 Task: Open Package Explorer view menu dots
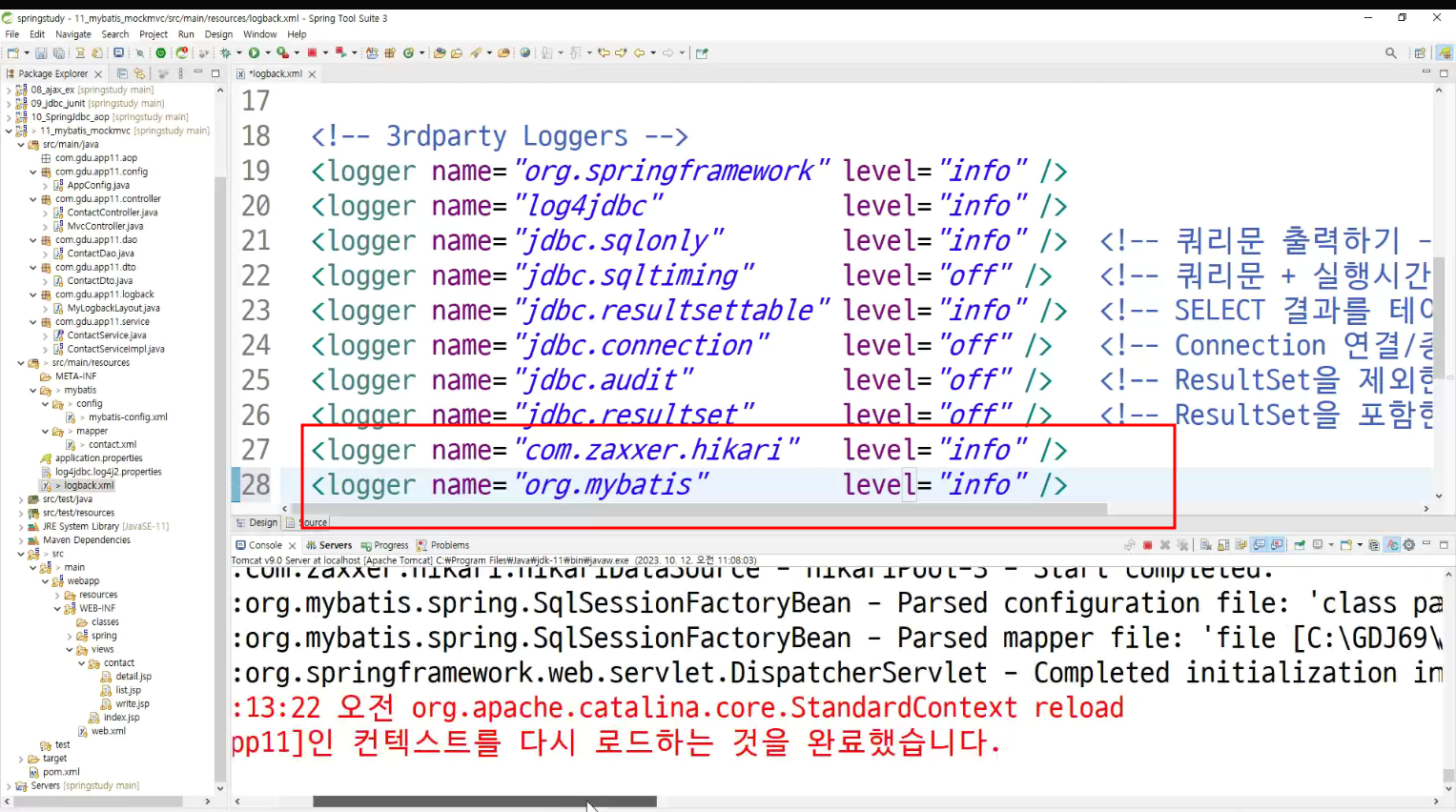[180, 73]
